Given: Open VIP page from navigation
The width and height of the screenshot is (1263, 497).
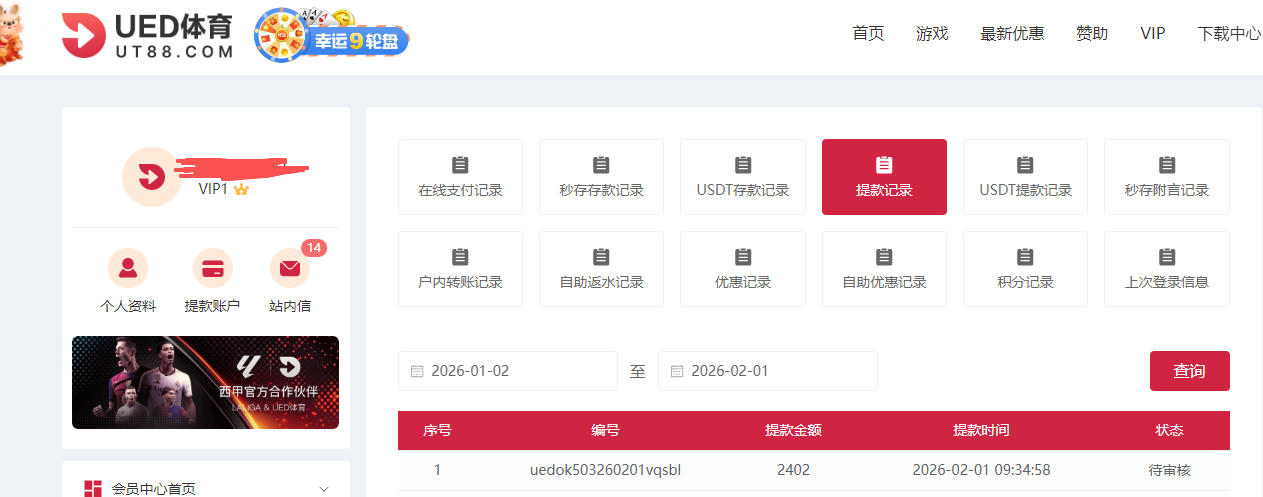Looking at the screenshot, I should 1152,33.
